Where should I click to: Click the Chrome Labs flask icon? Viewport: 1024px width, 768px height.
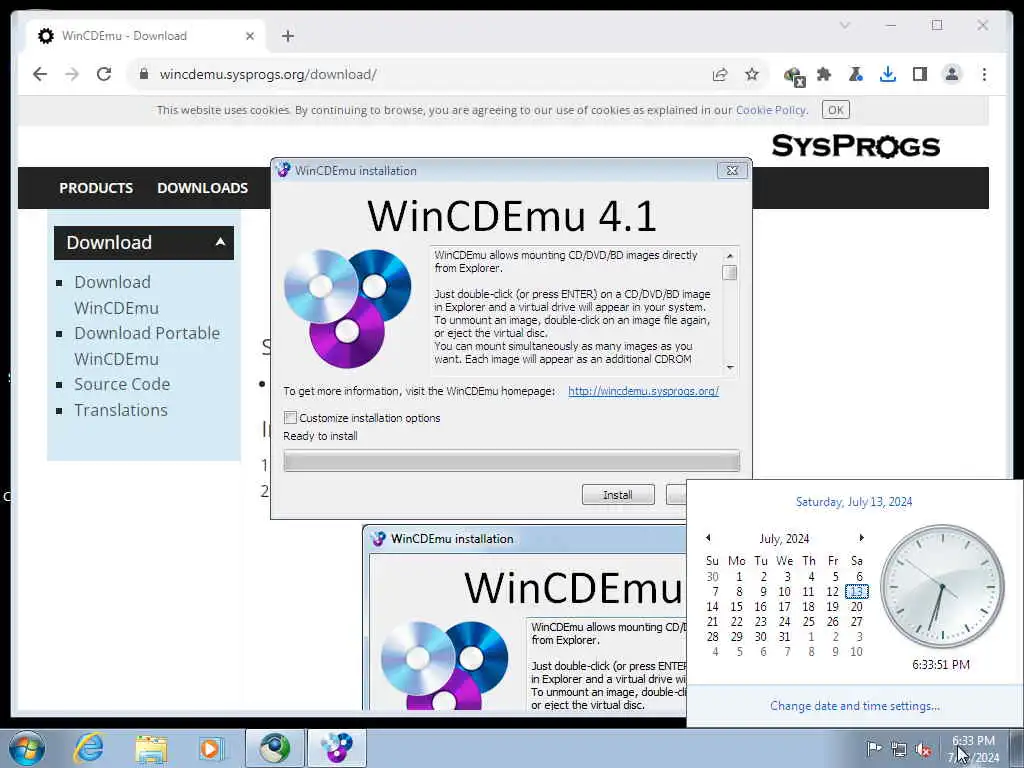856,74
